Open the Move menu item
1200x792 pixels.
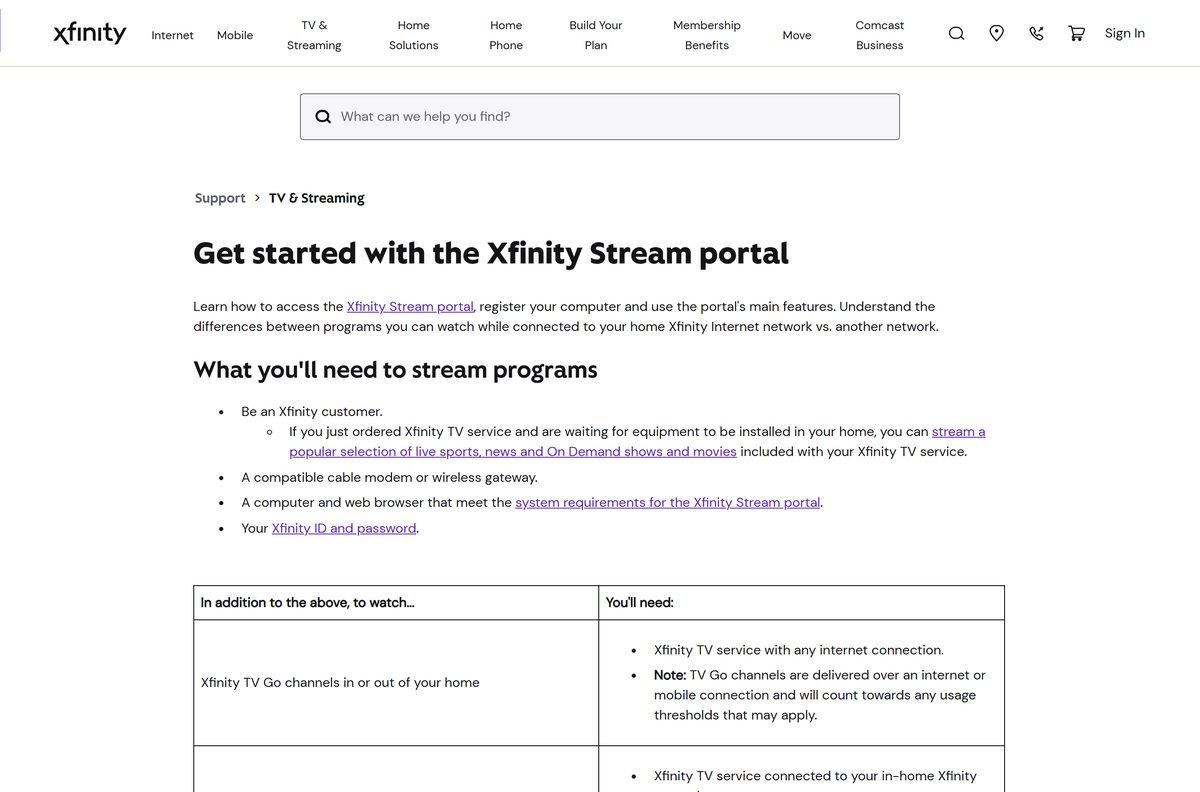pos(797,35)
